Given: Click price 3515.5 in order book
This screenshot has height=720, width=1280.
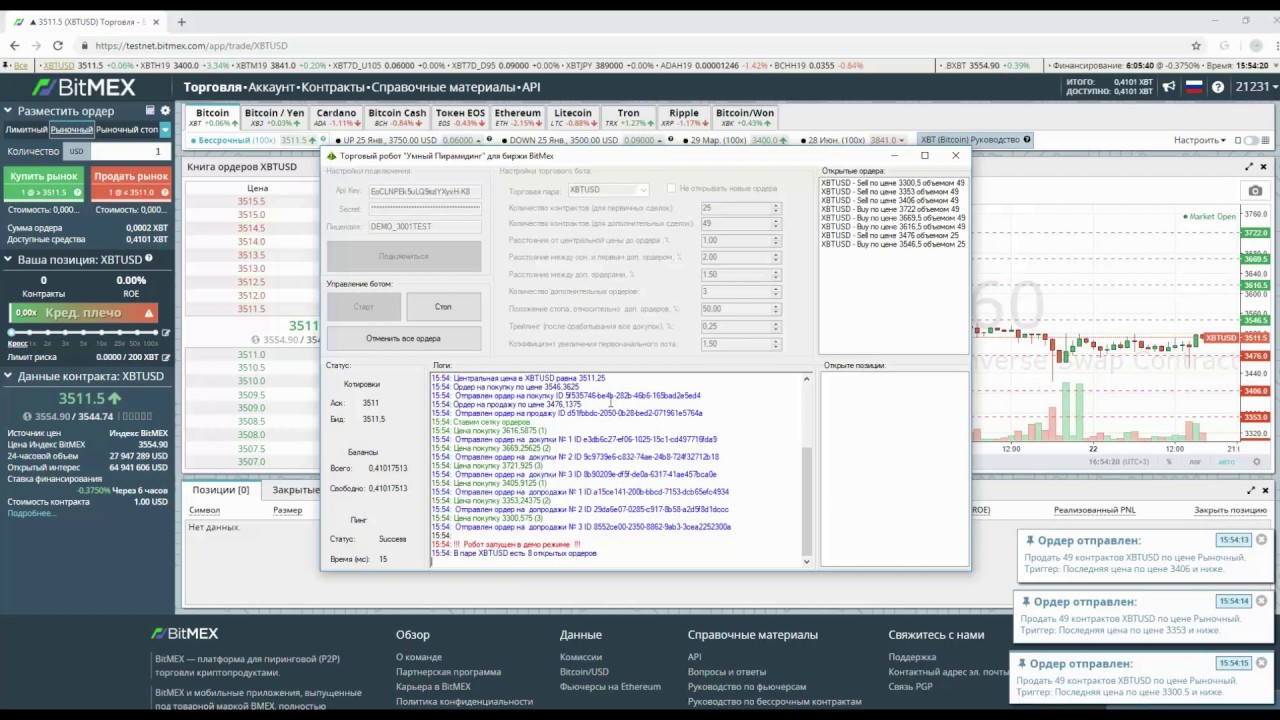Looking at the screenshot, I should click(251, 201).
